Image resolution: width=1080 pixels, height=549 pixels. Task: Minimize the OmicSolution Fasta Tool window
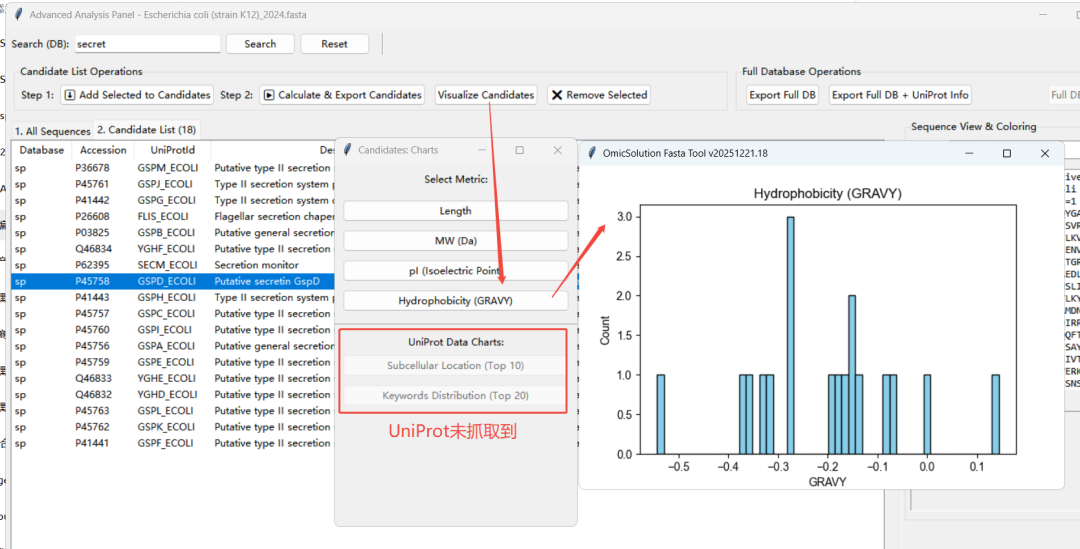(968, 154)
